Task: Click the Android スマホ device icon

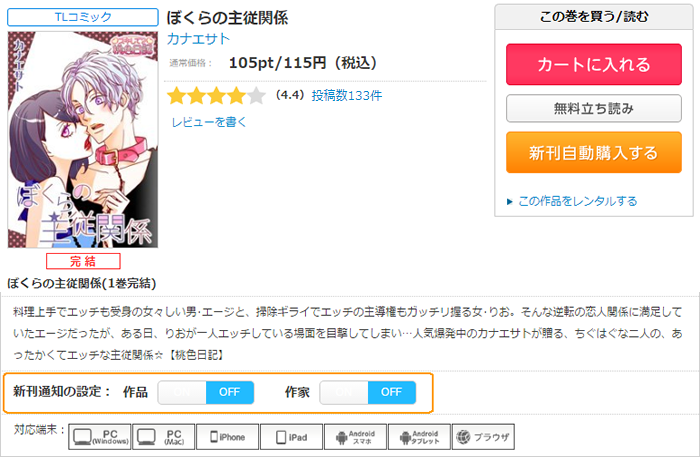Action: click(x=355, y=437)
